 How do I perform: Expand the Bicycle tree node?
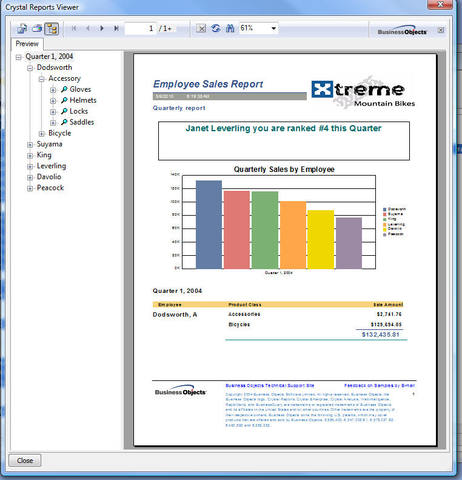coord(42,134)
